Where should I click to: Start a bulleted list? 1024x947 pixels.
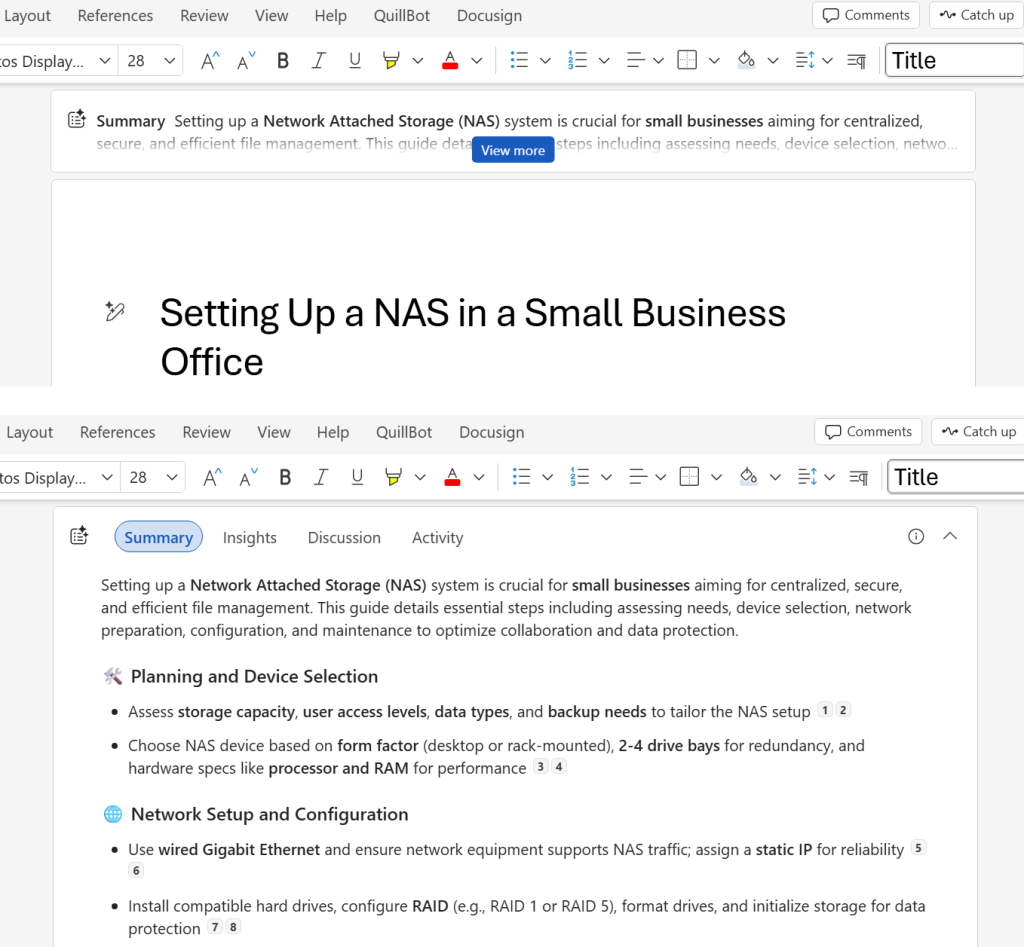pos(519,60)
